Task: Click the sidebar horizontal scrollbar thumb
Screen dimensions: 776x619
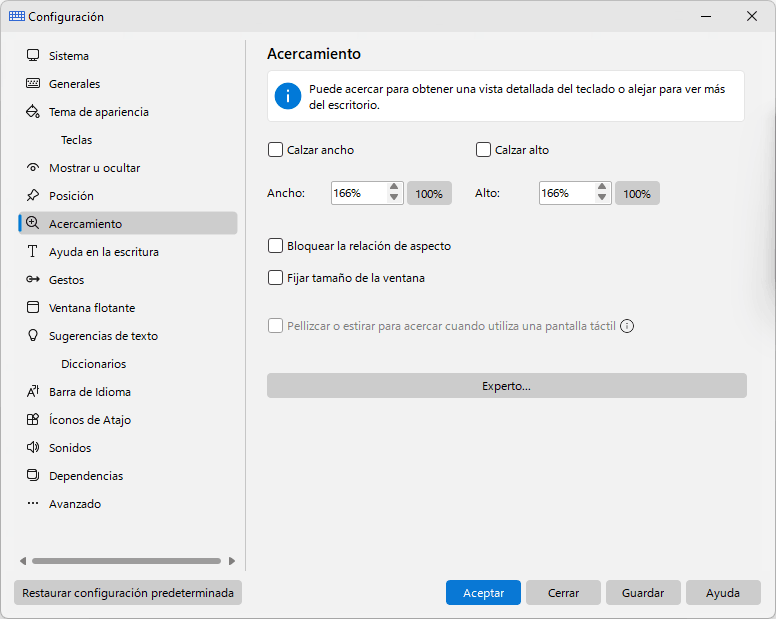Action: coord(126,561)
